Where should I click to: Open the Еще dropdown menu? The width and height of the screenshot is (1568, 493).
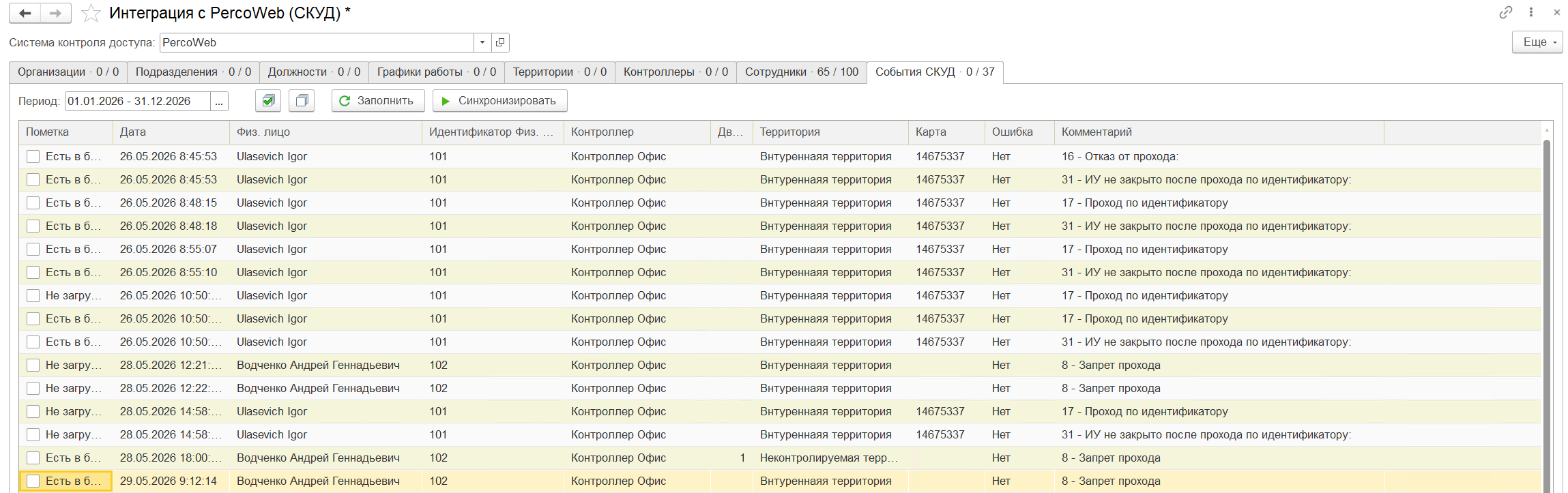coord(1537,42)
